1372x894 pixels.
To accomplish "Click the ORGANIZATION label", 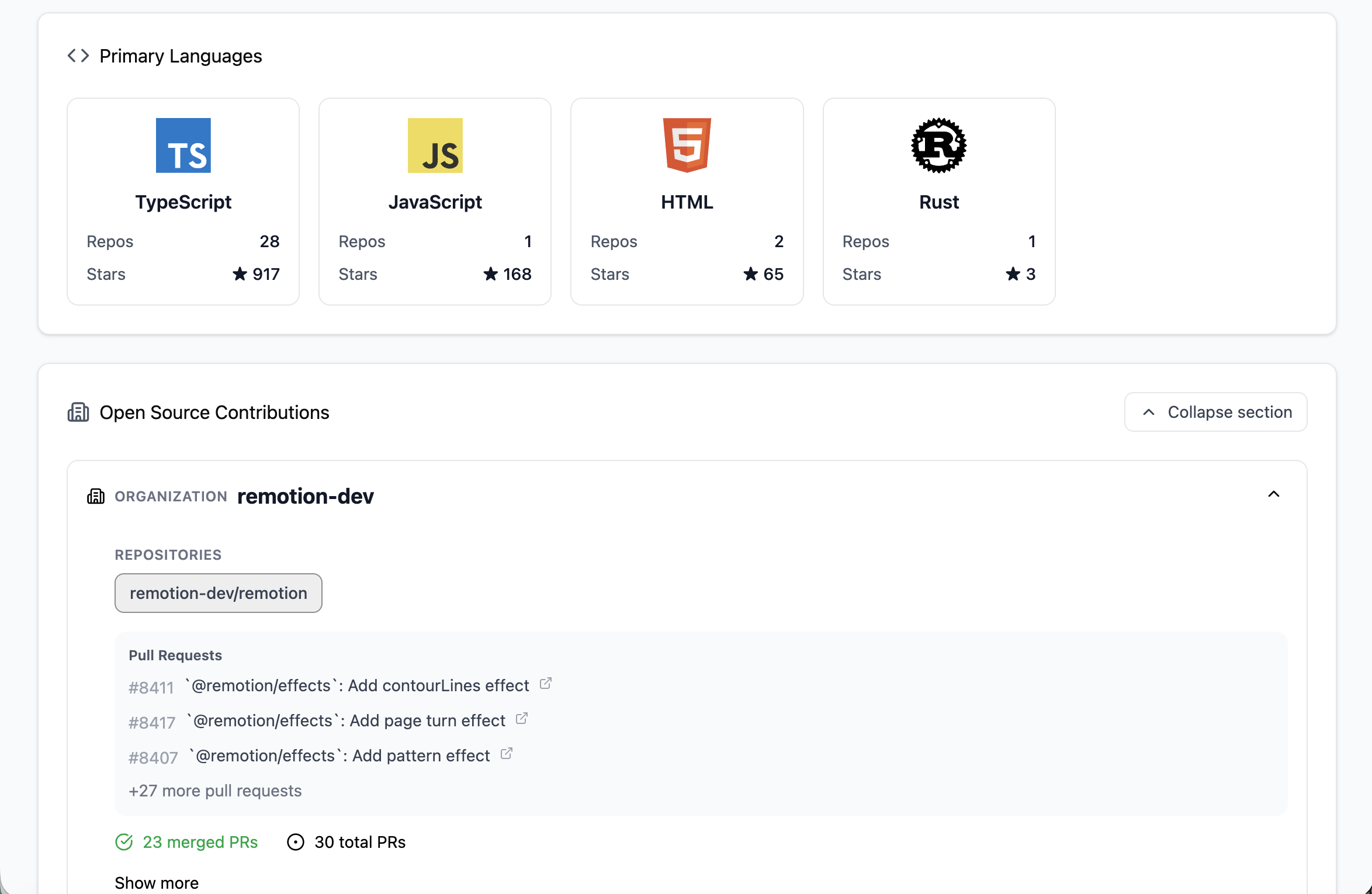I will 171,496.
